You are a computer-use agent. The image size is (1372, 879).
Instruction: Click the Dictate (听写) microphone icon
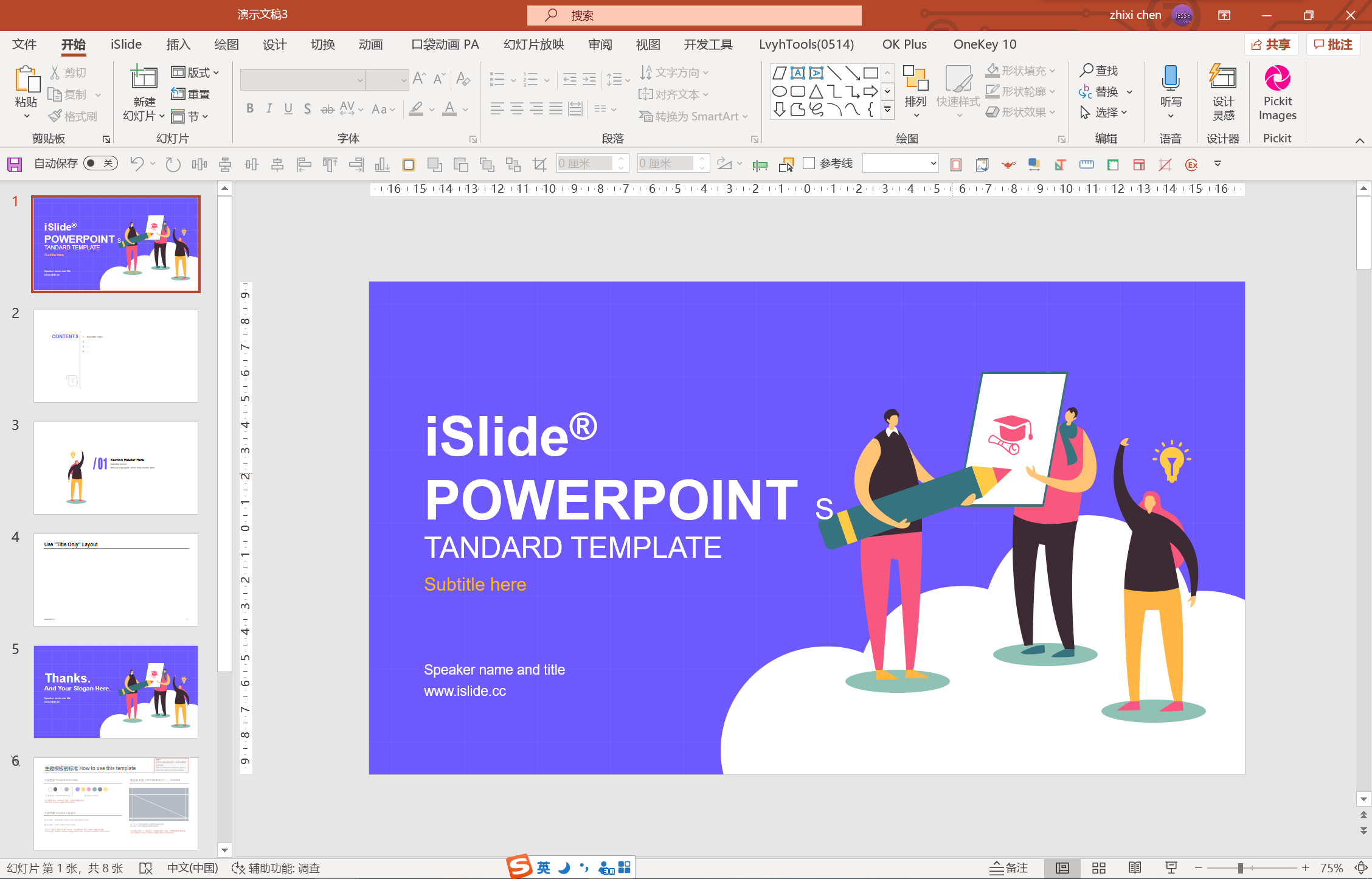coord(1170,78)
